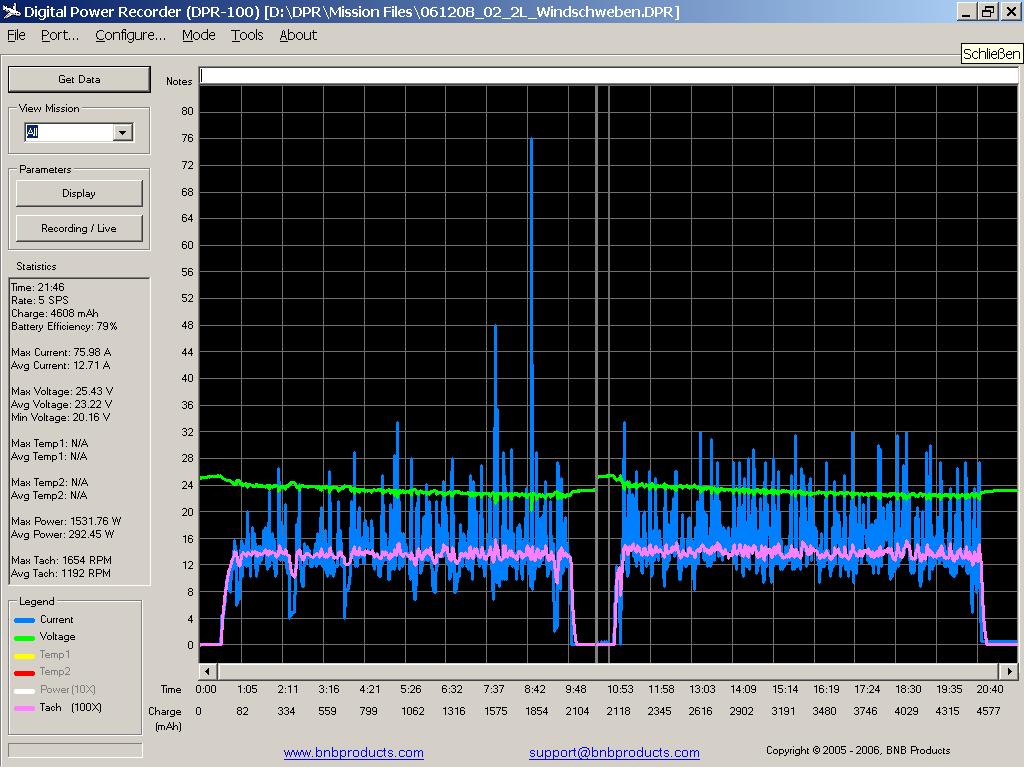This screenshot has width=1024, height=768.
Task: Select the 'Max Power: 1531.76 W' statistic
Action: (x=66, y=521)
